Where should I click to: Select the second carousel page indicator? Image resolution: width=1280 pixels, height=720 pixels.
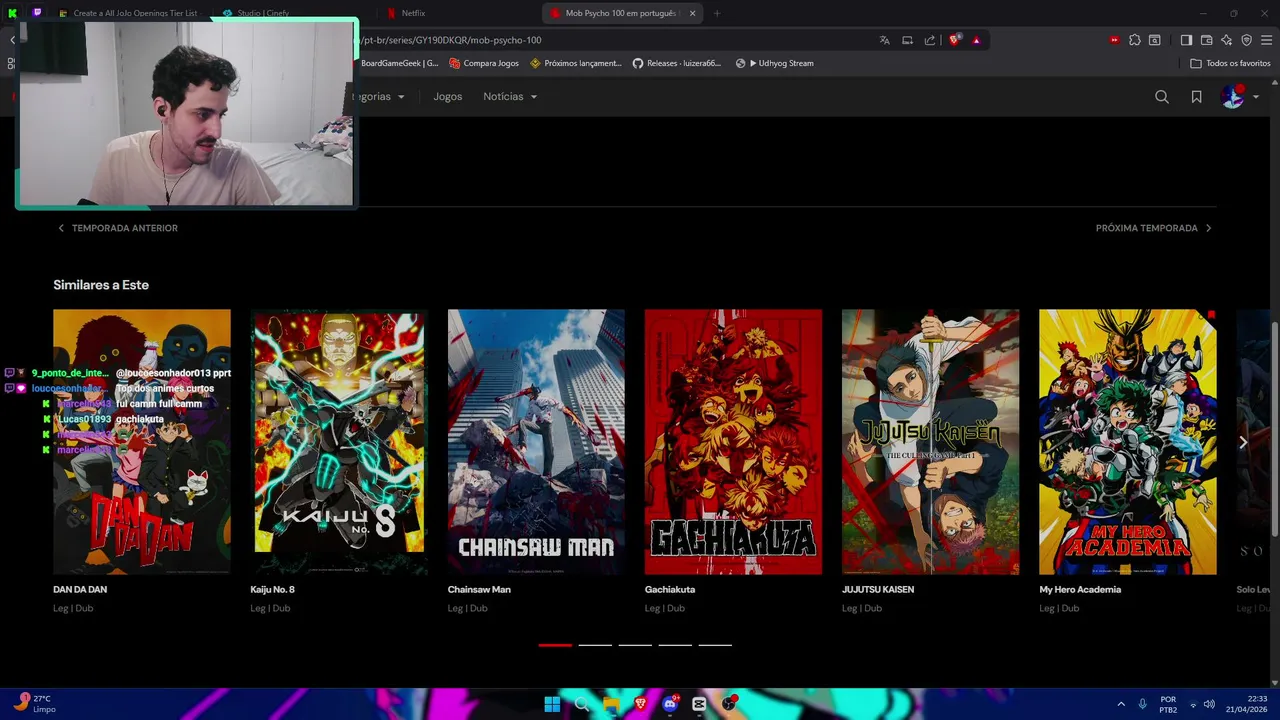point(595,645)
